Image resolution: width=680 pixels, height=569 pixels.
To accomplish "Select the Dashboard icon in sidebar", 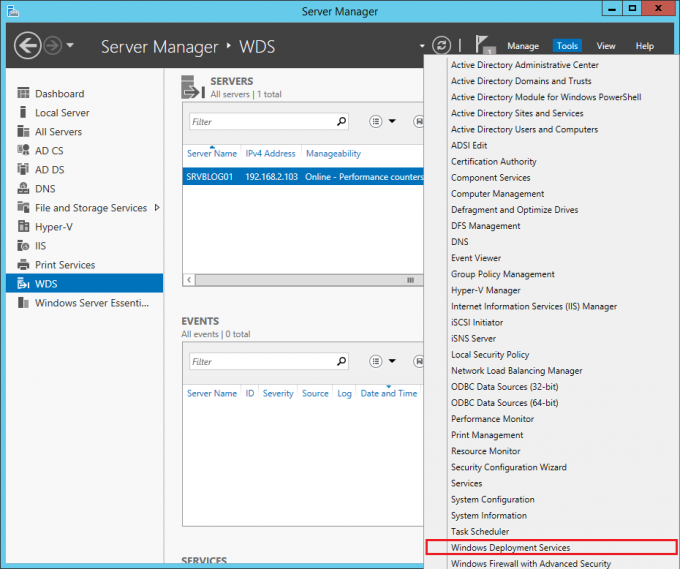I will [x=23, y=93].
